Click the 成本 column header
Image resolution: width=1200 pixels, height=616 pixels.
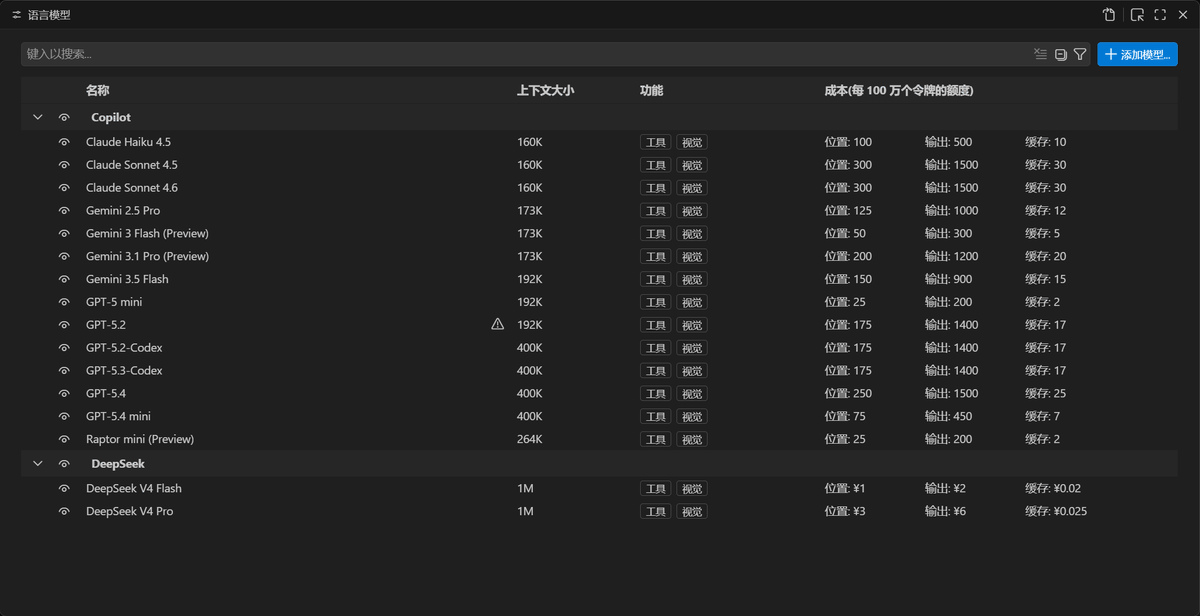899,91
